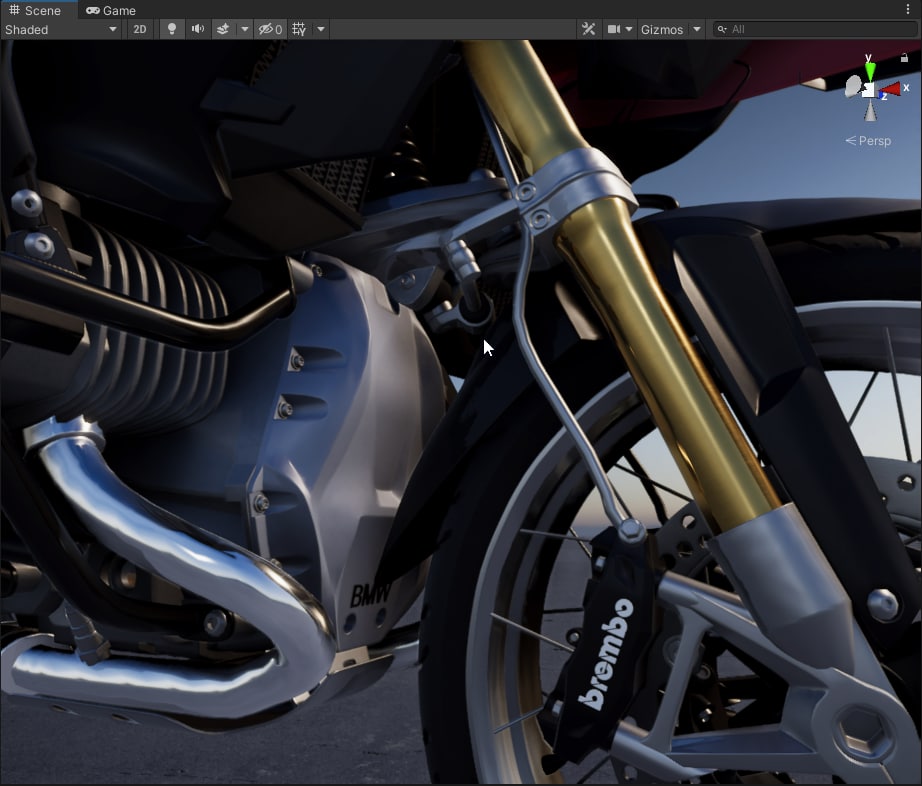Toggle scene lighting bulb icon
This screenshot has width=922, height=786.
click(172, 29)
